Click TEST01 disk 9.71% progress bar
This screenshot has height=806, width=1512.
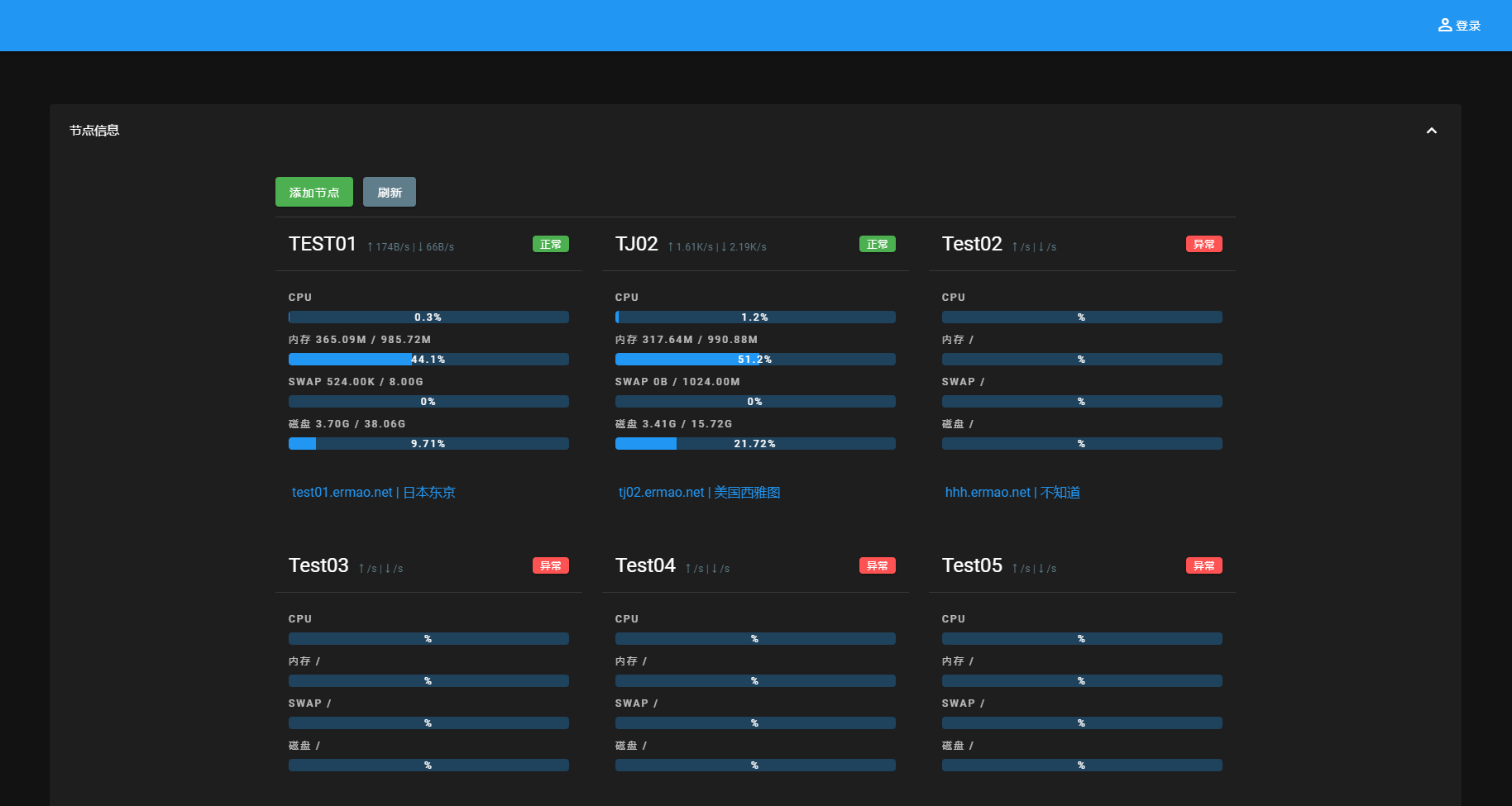click(428, 443)
